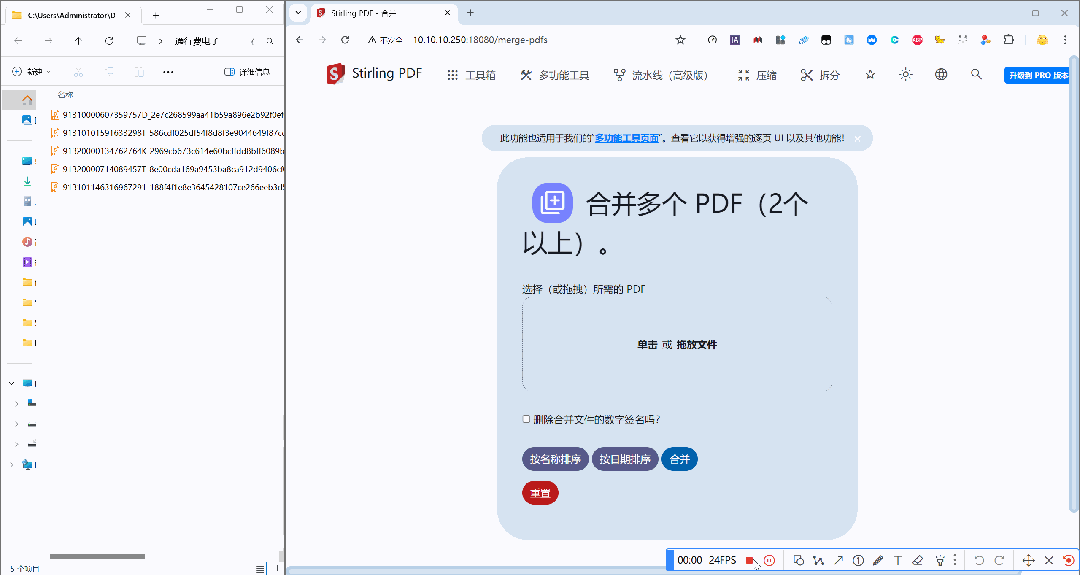
Task: Click the 按日期排序 button
Action: tap(625, 459)
